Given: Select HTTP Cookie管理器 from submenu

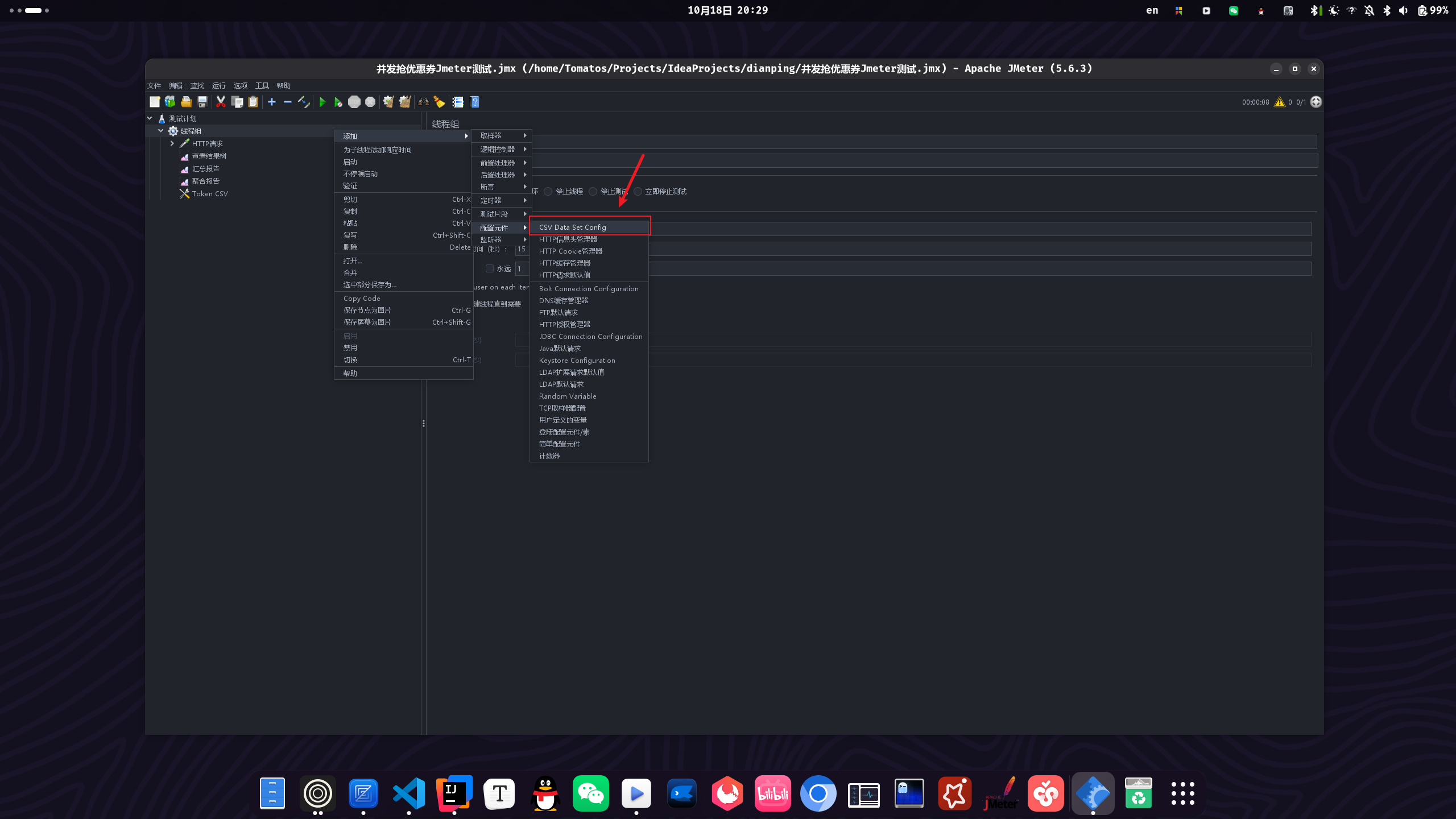Looking at the screenshot, I should pyautogui.click(x=570, y=251).
